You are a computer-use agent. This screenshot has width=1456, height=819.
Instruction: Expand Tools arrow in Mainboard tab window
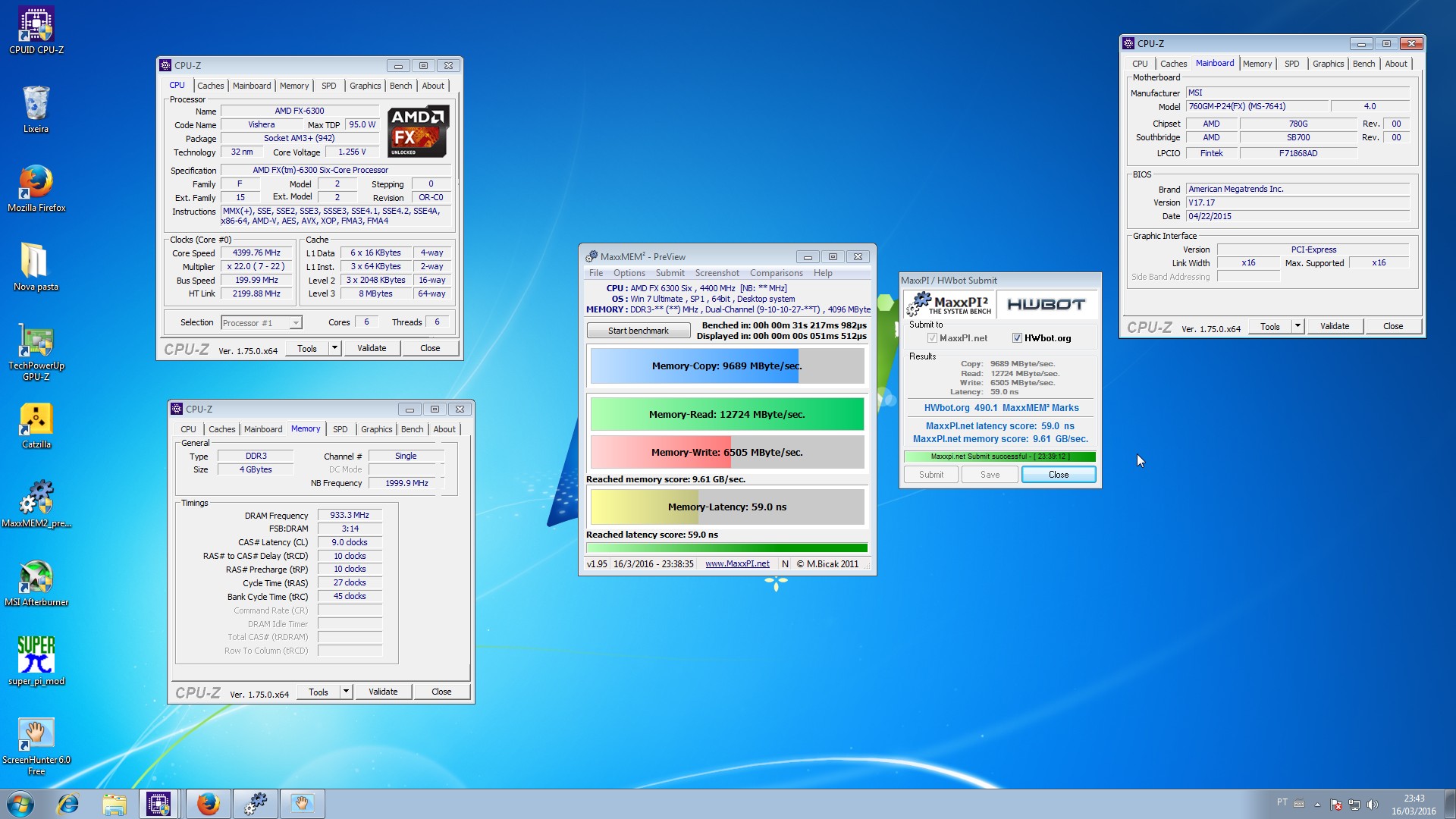[1298, 326]
